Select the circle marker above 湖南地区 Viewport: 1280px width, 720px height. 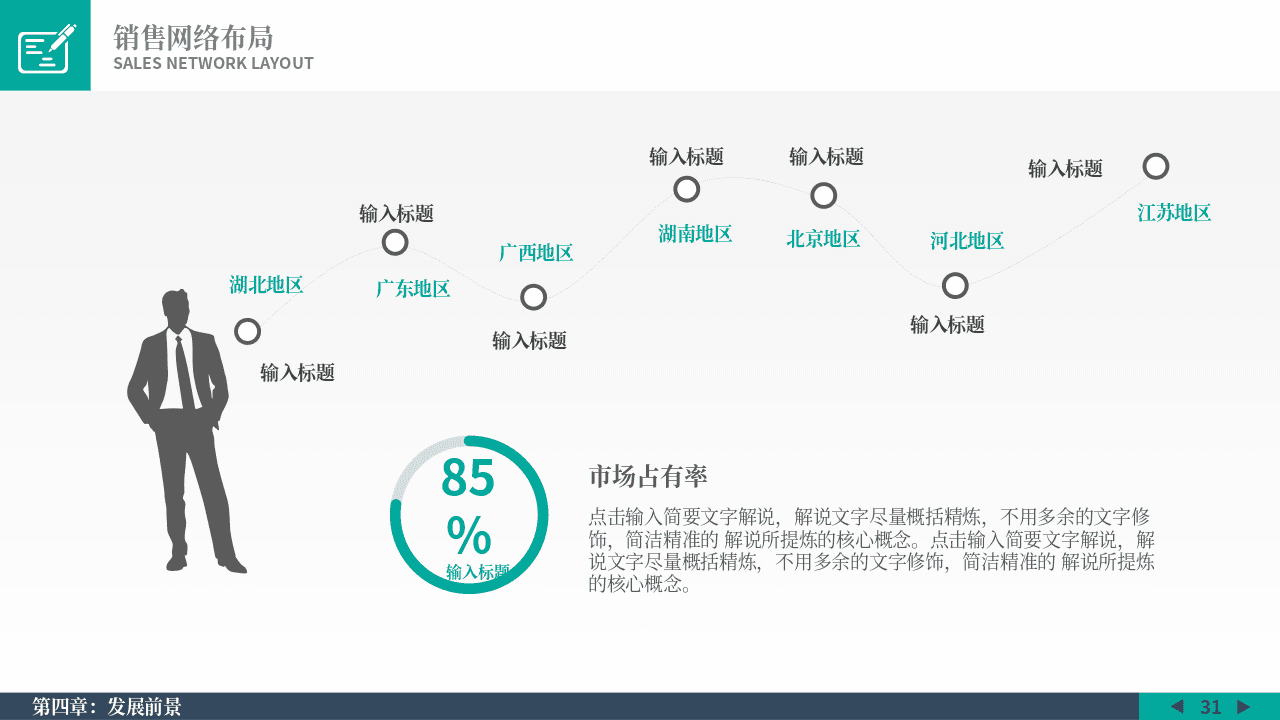click(686, 189)
